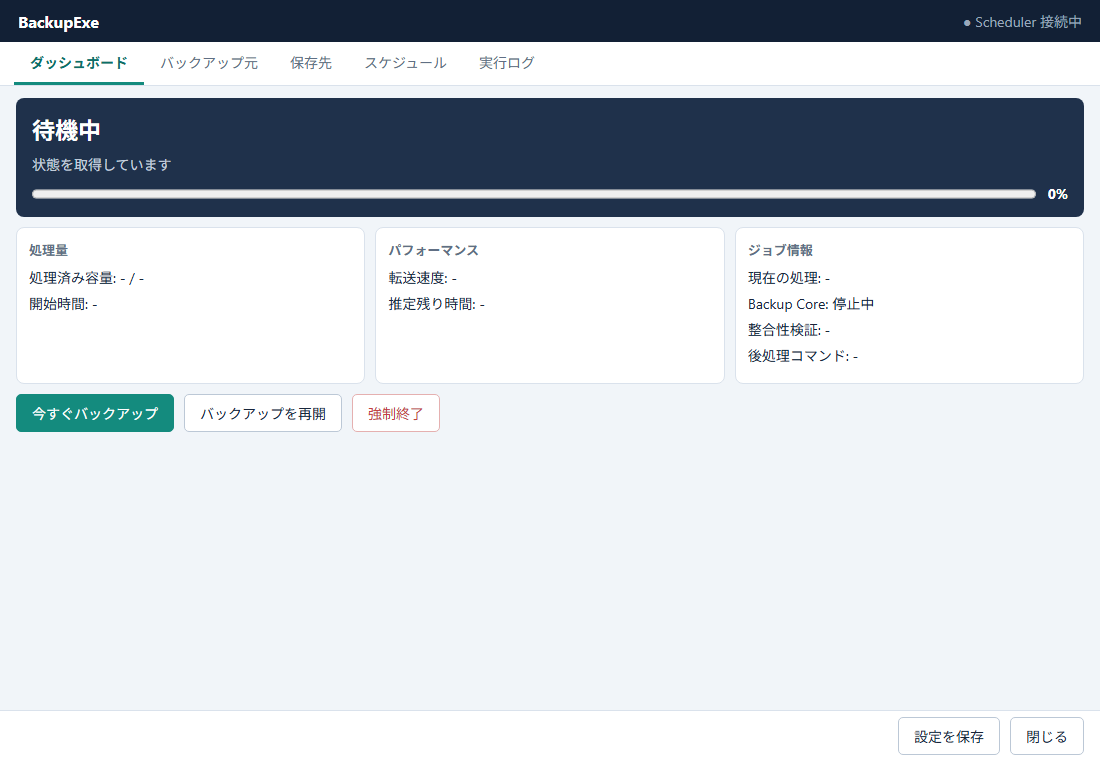Viewport: 1100px width, 760px height.
Task: Click the 整合性検証 value line
Action: point(789,331)
